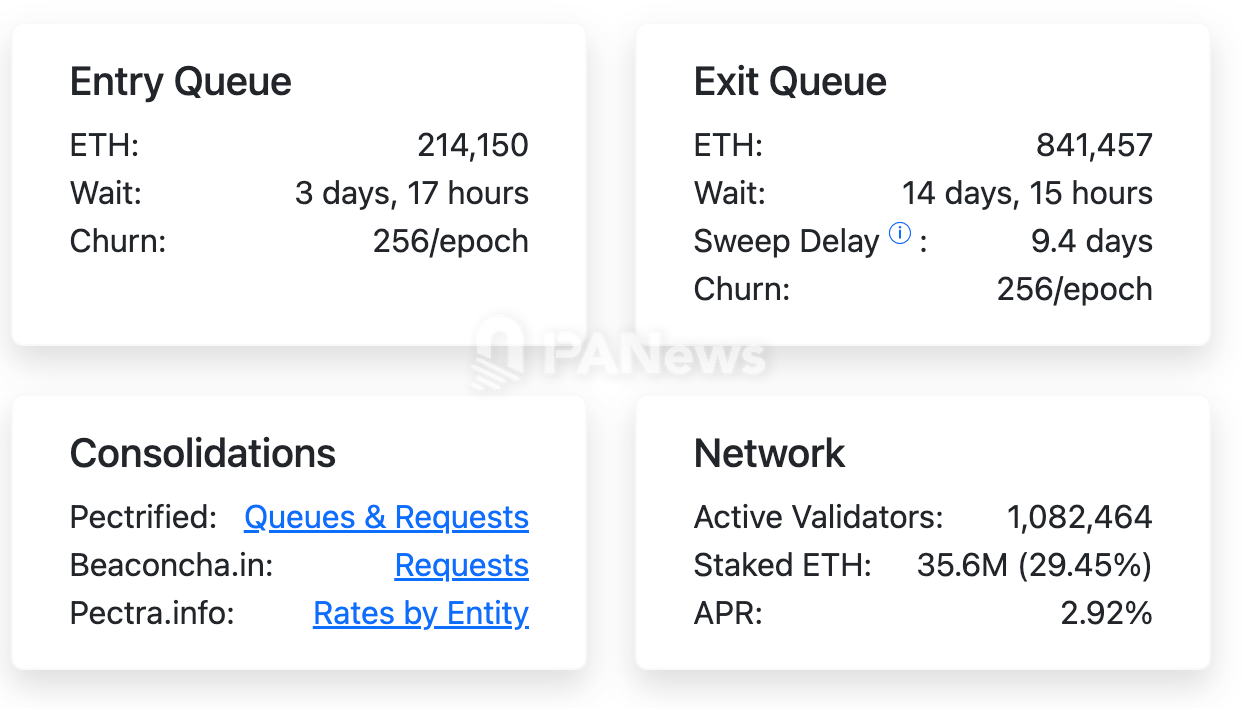The height and width of the screenshot is (708, 1242).
Task: Select the Exit Queue ETH value 841,457
Action: point(1094,145)
